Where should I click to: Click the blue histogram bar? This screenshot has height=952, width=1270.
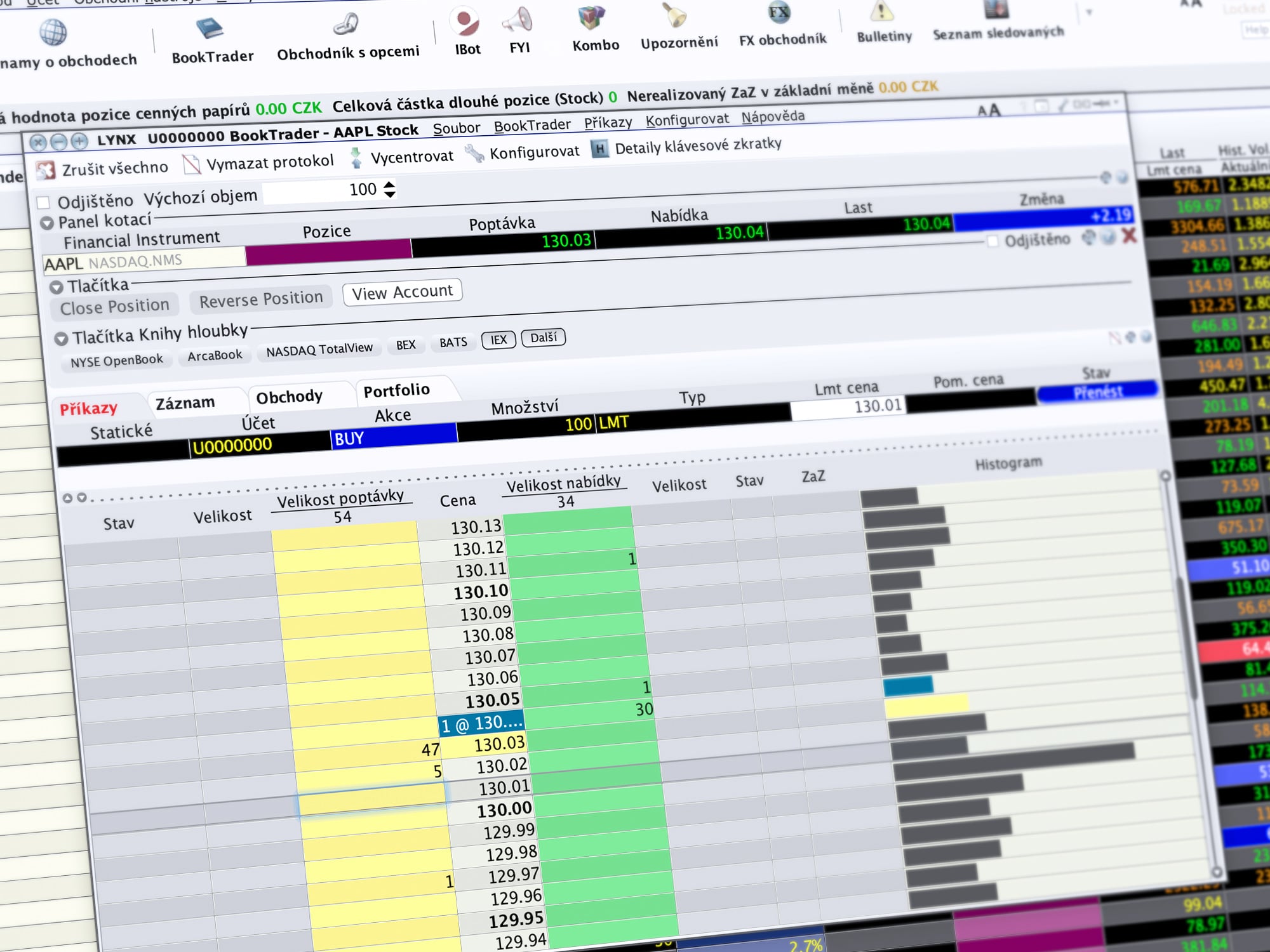coord(908,685)
